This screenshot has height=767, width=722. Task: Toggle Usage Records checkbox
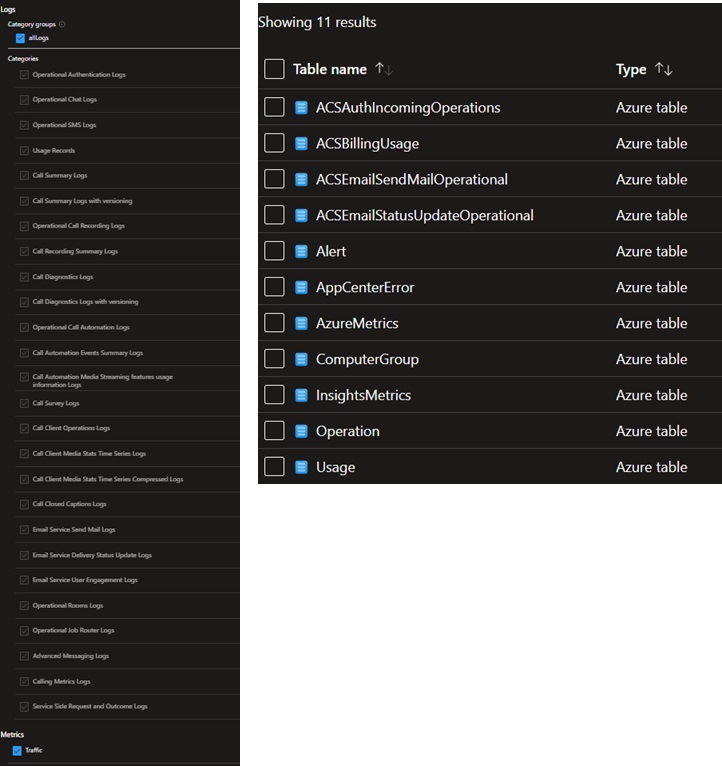coord(24,151)
